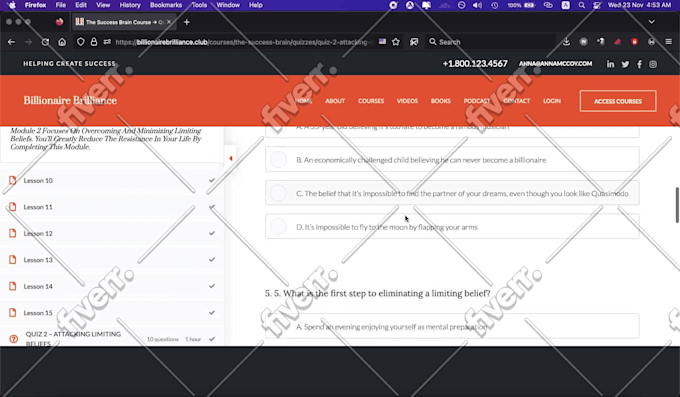Close the Success Brain Course tab

pos(169,22)
